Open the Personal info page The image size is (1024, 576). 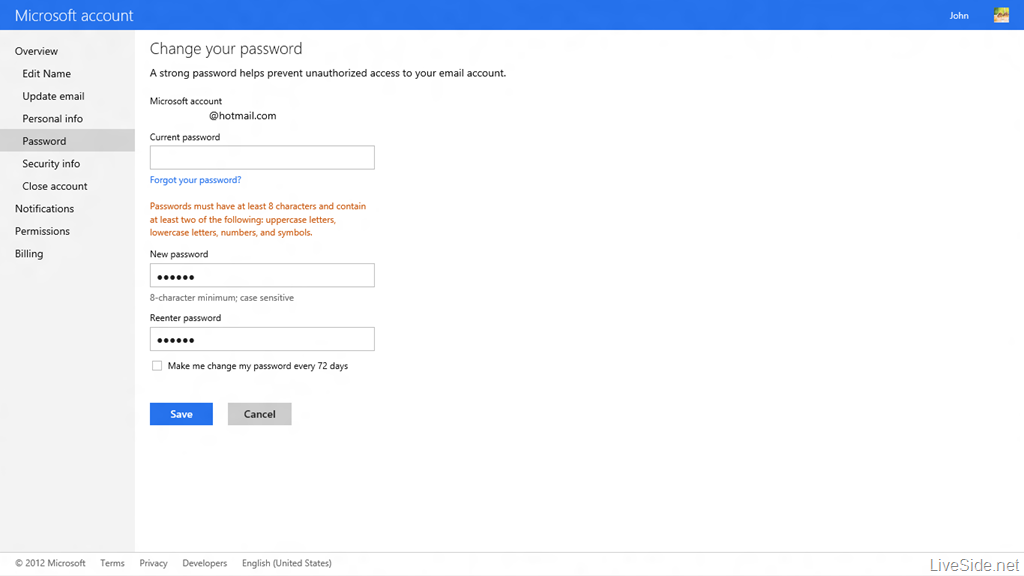click(52, 119)
